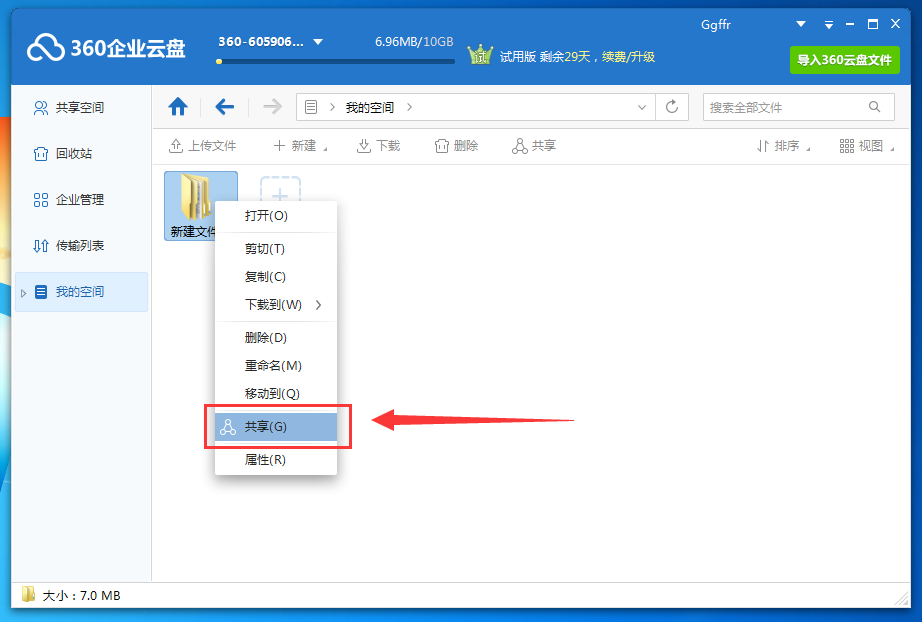This screenshot has height=622, width=922.
Task: Open the home icon in breadcrumb bar
Action: pyautogui.click(x=178, y=106)
